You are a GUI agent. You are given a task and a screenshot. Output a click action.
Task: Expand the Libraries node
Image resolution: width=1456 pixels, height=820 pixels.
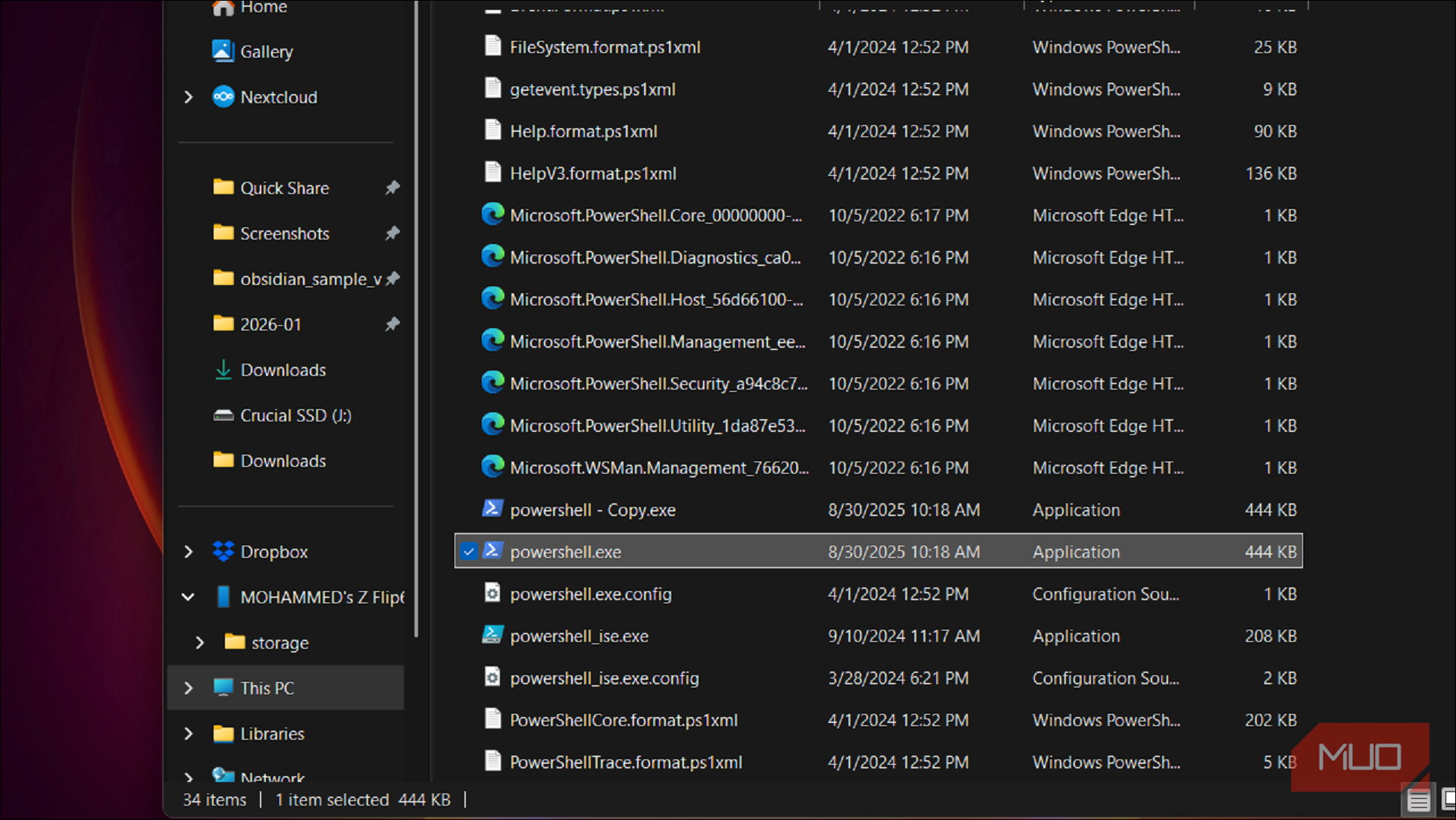(x=189, y=734)
